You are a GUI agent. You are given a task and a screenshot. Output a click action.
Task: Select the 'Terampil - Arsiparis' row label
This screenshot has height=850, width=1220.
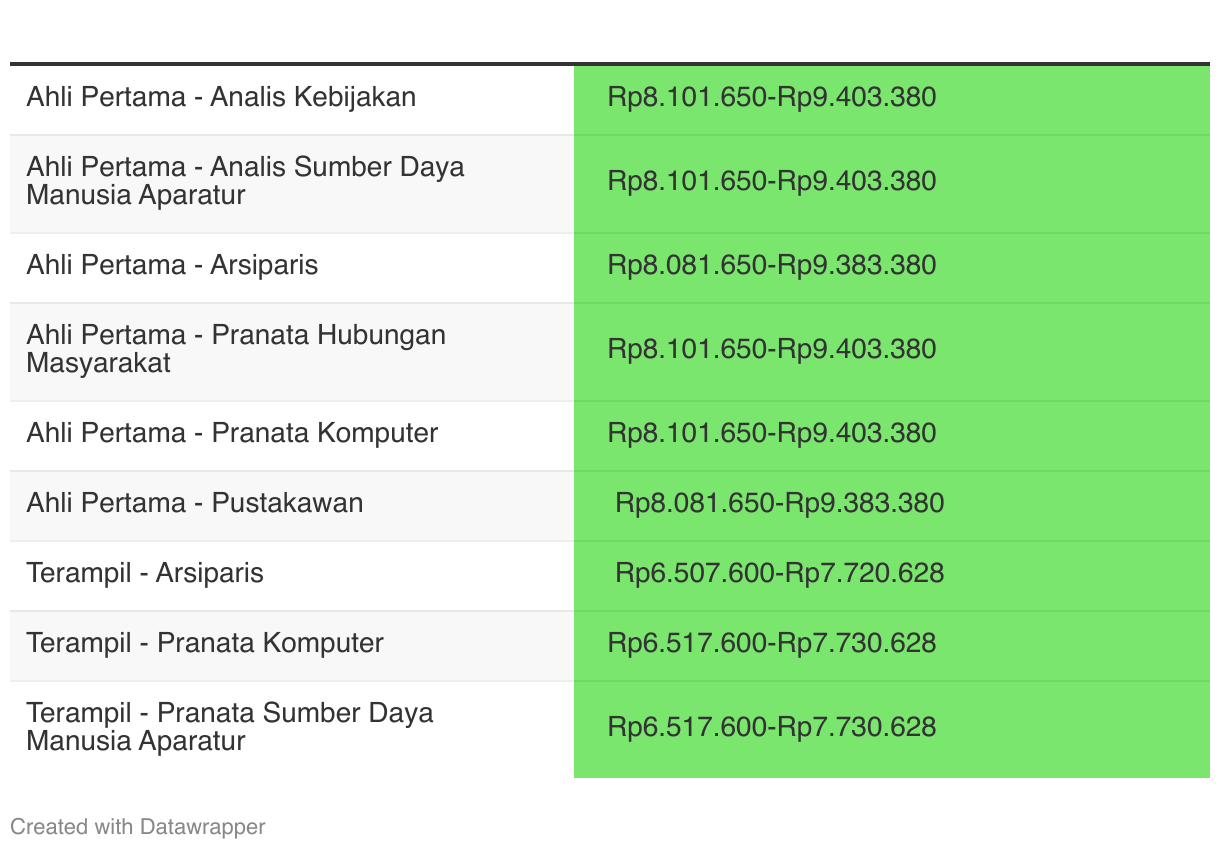pos(145,573)
